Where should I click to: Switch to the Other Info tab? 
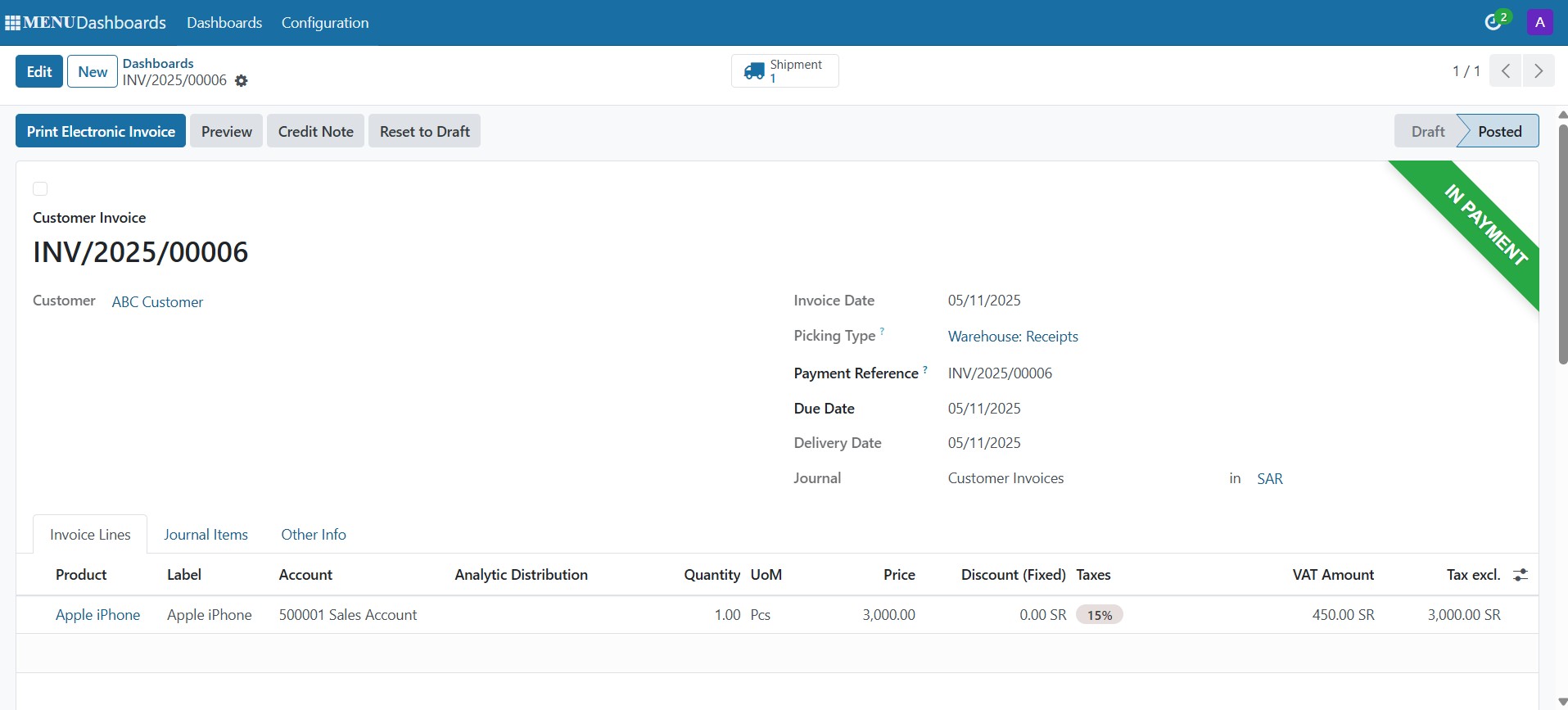[314, 535]
